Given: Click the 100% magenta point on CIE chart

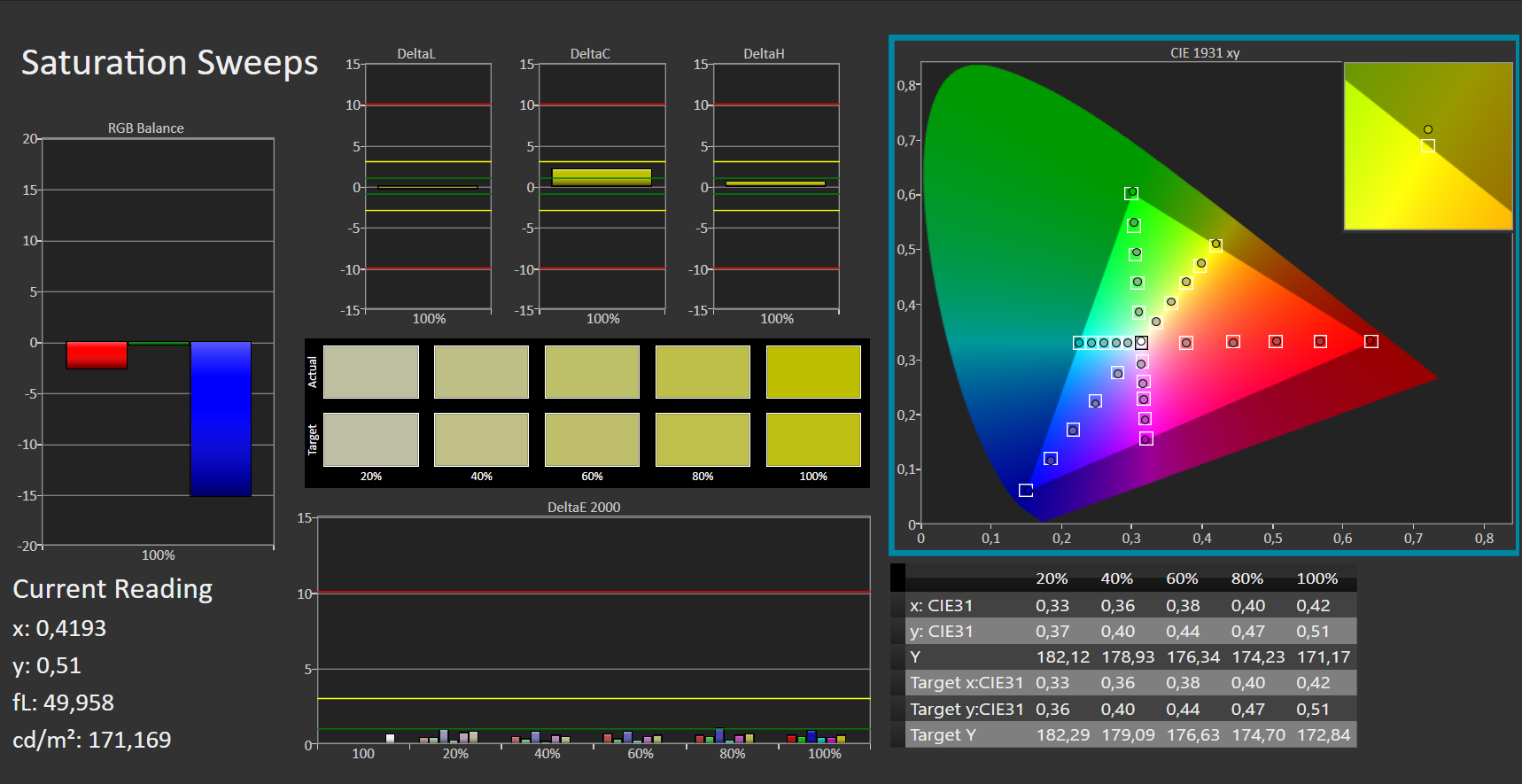Looking at the screenshot, I should tap(1145, 439).
